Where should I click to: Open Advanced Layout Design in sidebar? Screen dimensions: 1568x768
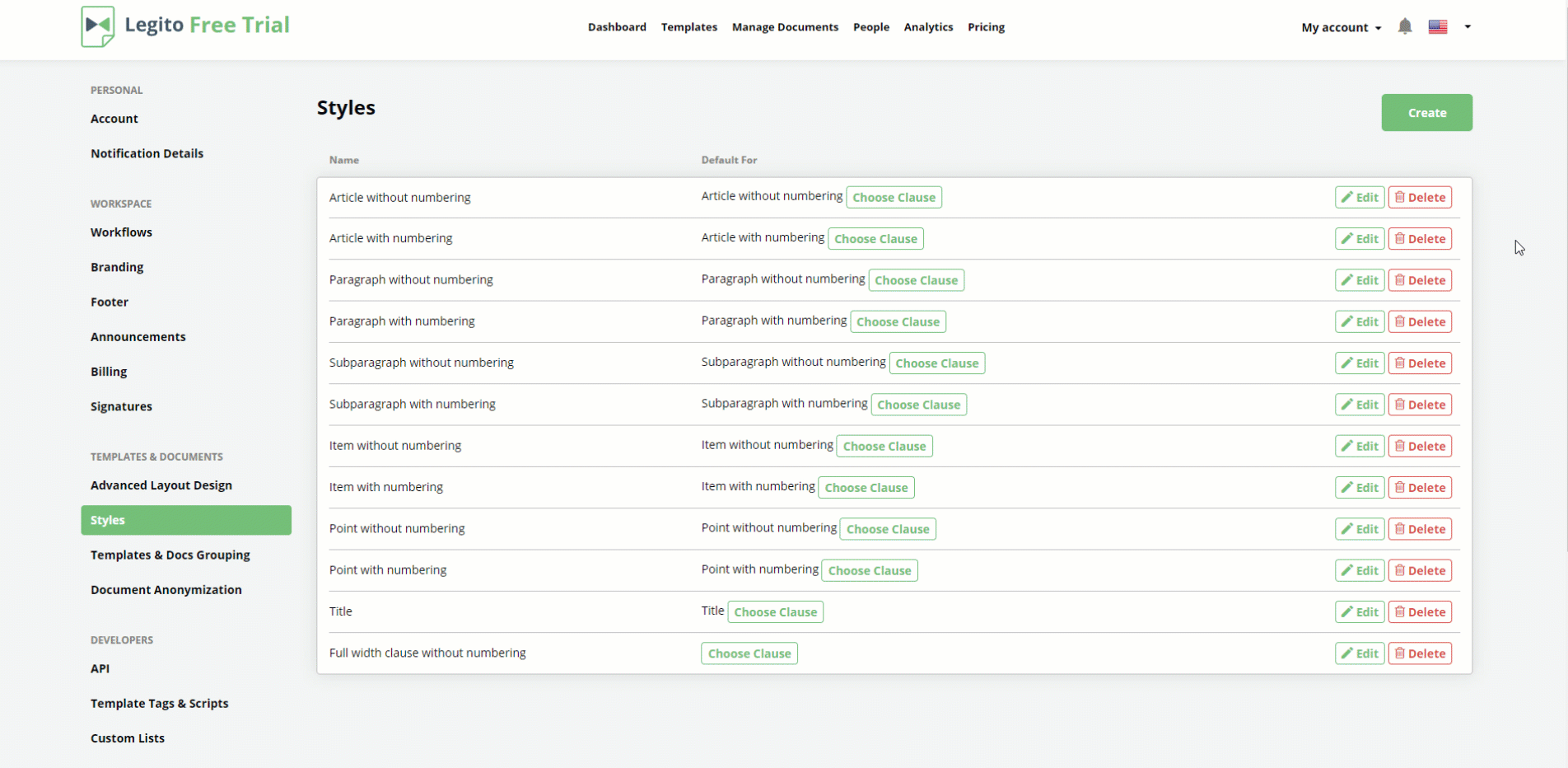pyautogui.click(x=161, y=485)
